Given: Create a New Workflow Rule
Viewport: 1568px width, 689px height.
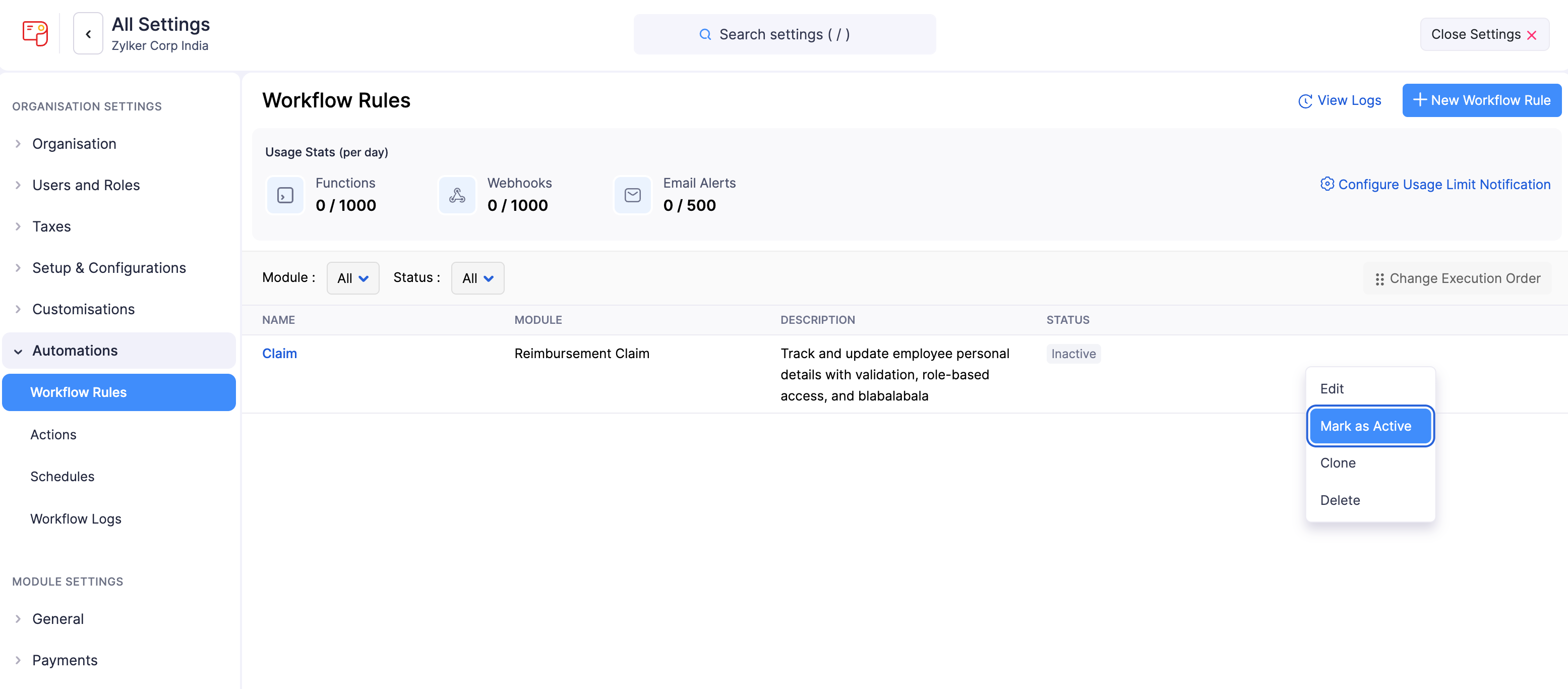Looking at the screenshot, I should point(1482,100).
